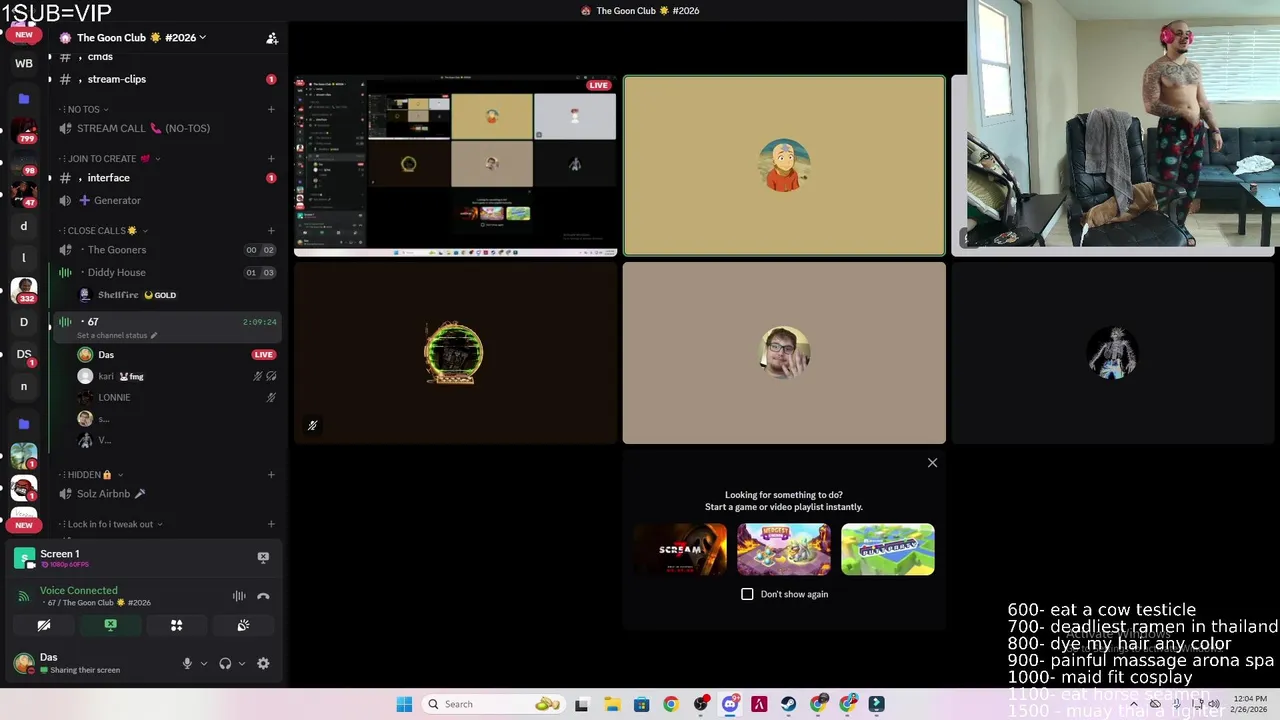Disconnect from voice with hang-up icon
Screen dimensions: 1280x720
click(263, 596)
